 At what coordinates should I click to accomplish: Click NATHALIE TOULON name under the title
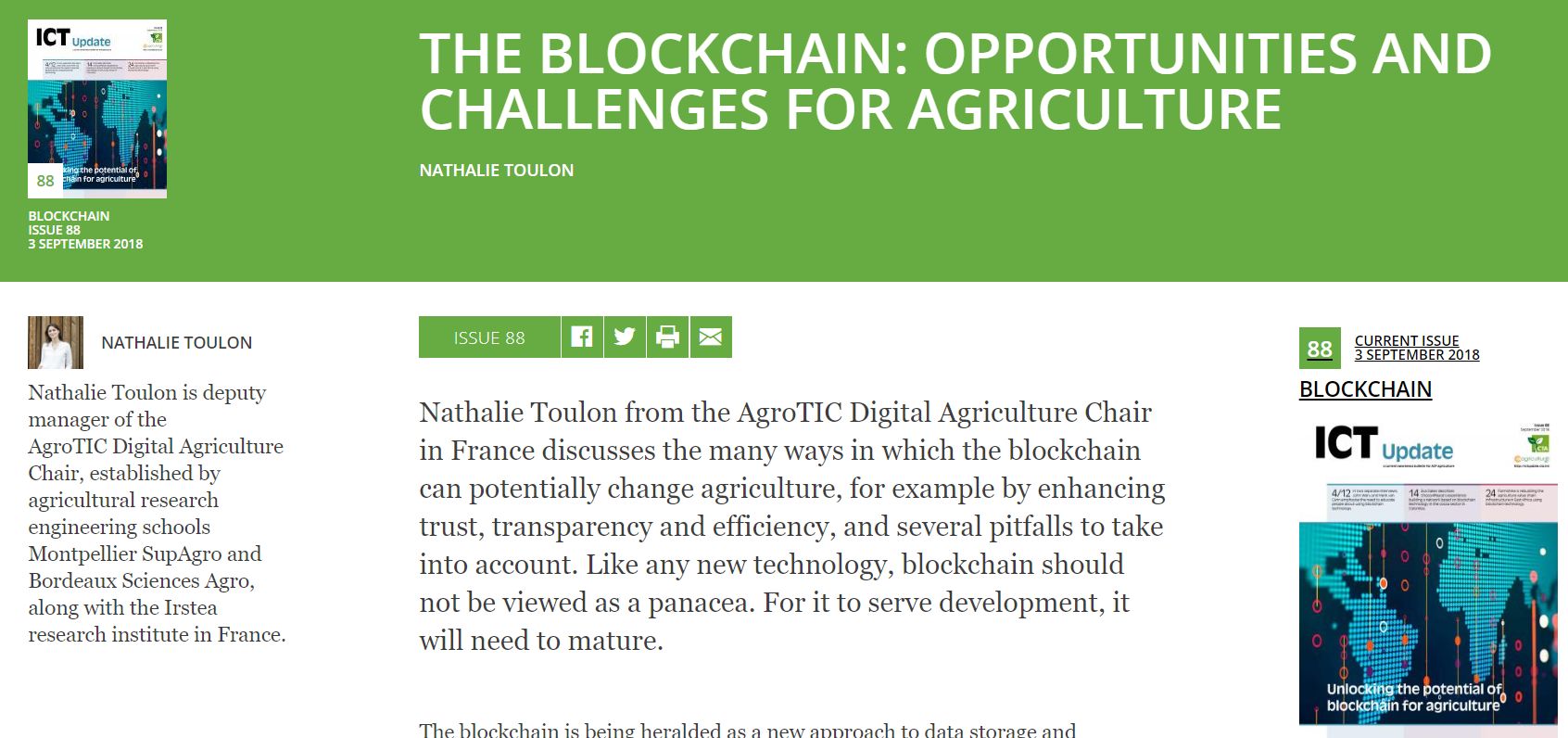(x=497, y=171)
